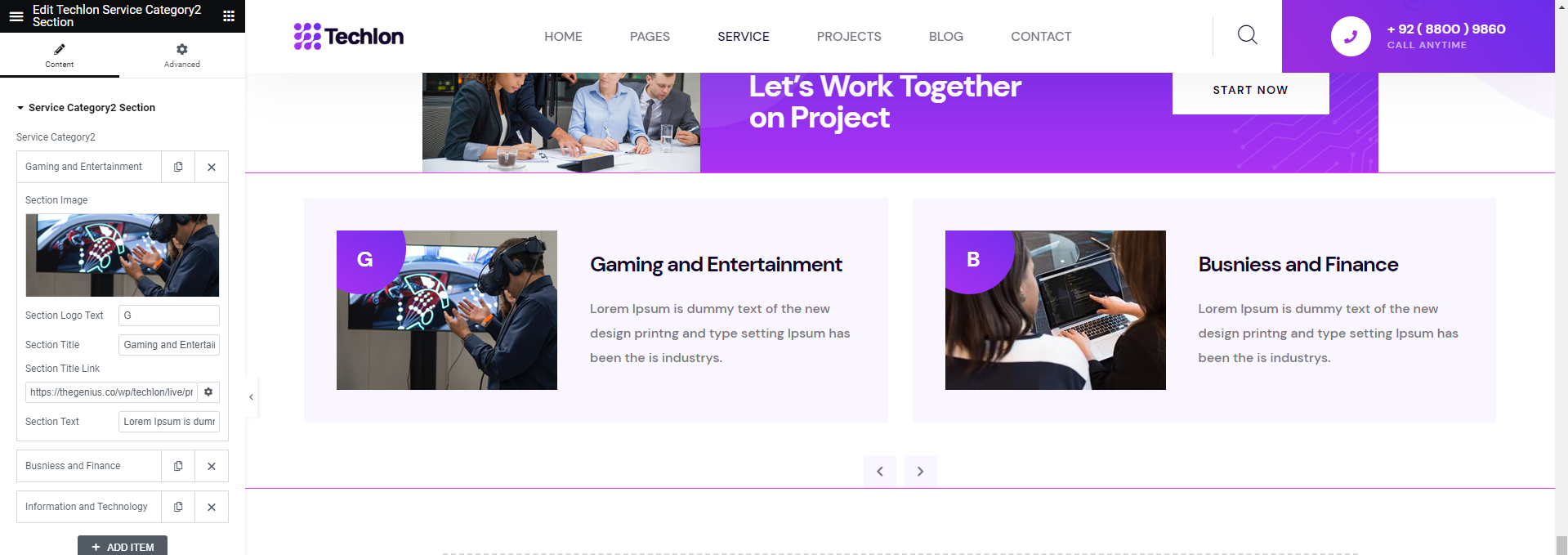Open the Elementor hamburger menu
Image resolution: width=1568 pixels, height=555 pixels.
16,16
